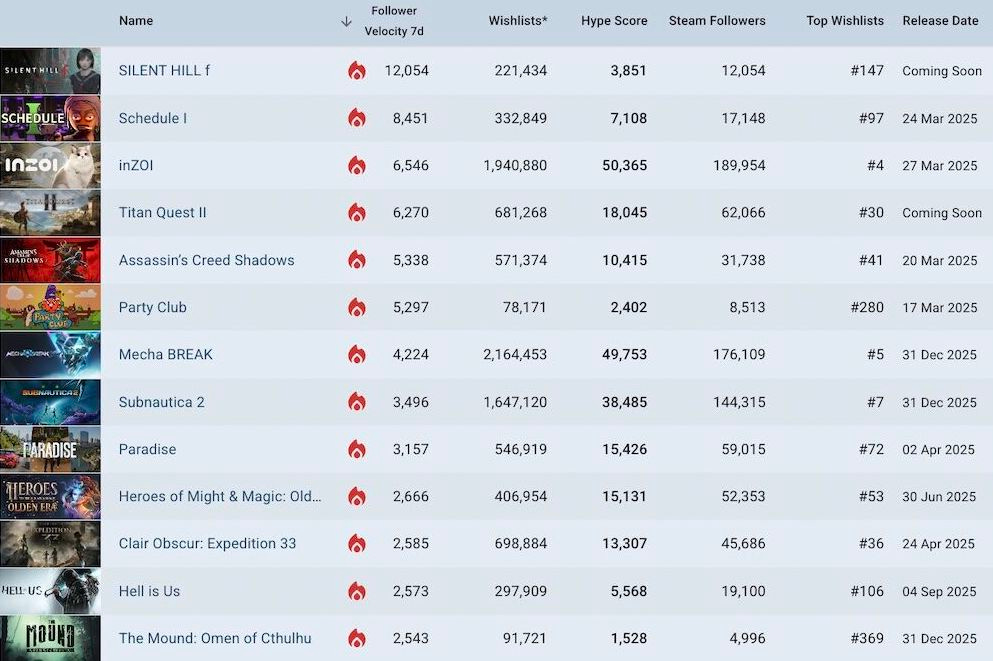Sort by Hype Score column header
Image resolution: width=993 pixels, height=661 pixels.
[614, 21]
